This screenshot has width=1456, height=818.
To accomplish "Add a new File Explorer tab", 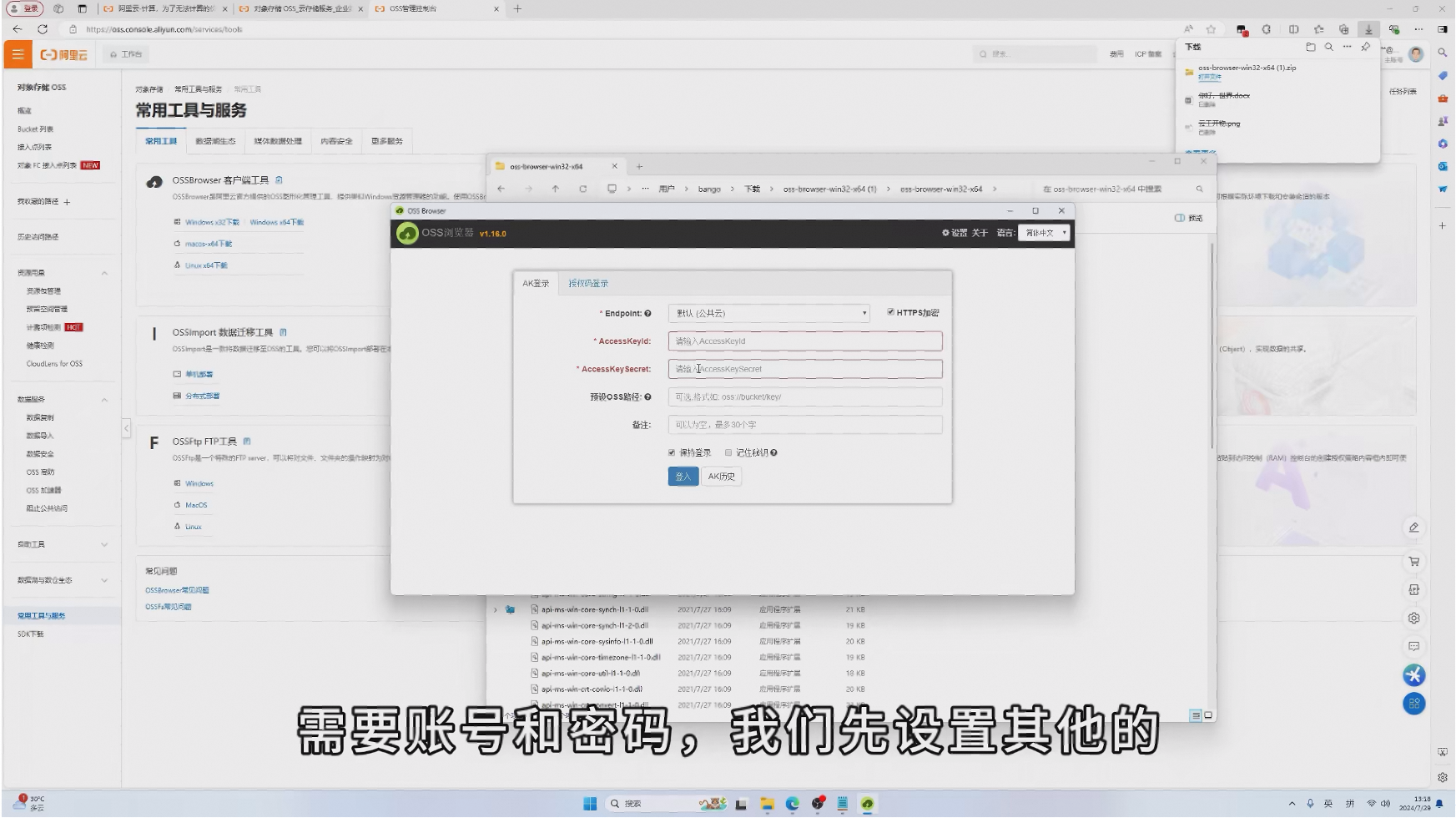I will point(640,166).
